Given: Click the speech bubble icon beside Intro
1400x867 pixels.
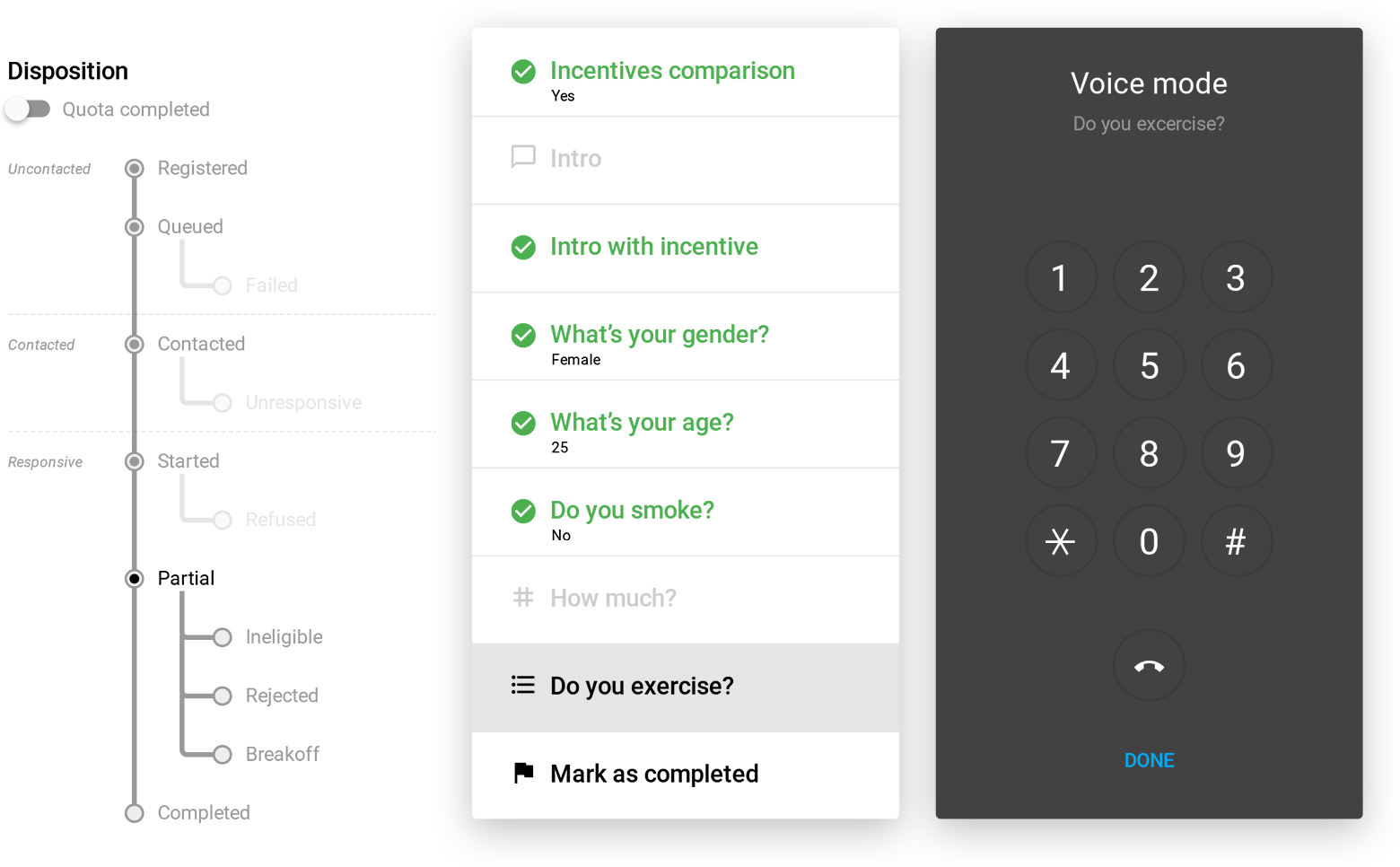Looking at the screenshot, I should tap(523, 157).
